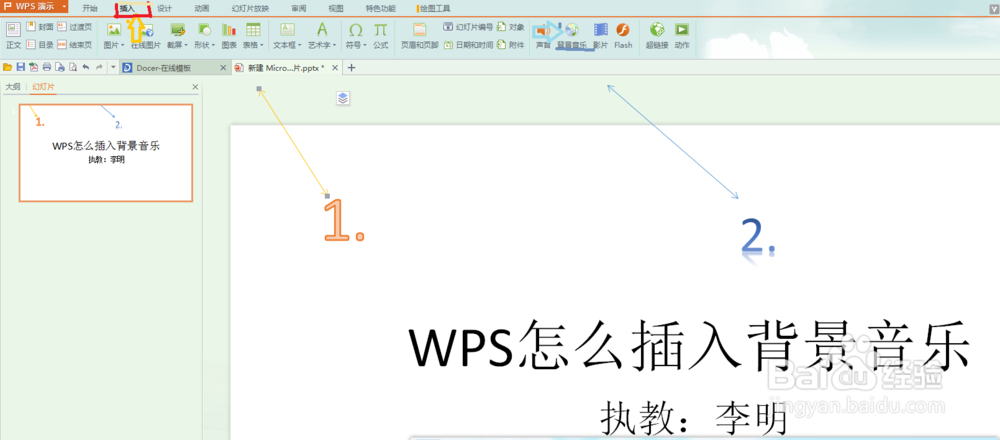Expand the 表格 dropdown arrow

pos(263,46)
